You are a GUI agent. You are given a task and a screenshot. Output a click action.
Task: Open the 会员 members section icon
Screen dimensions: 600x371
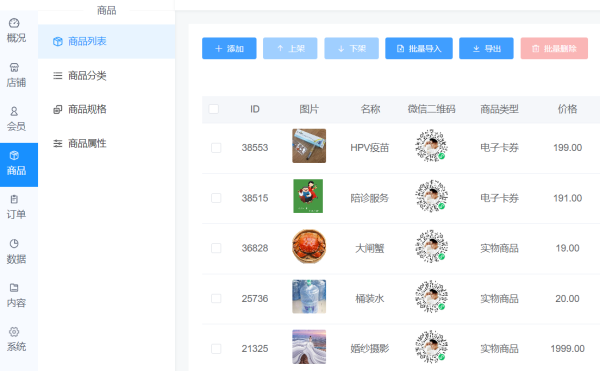(14, 111)
